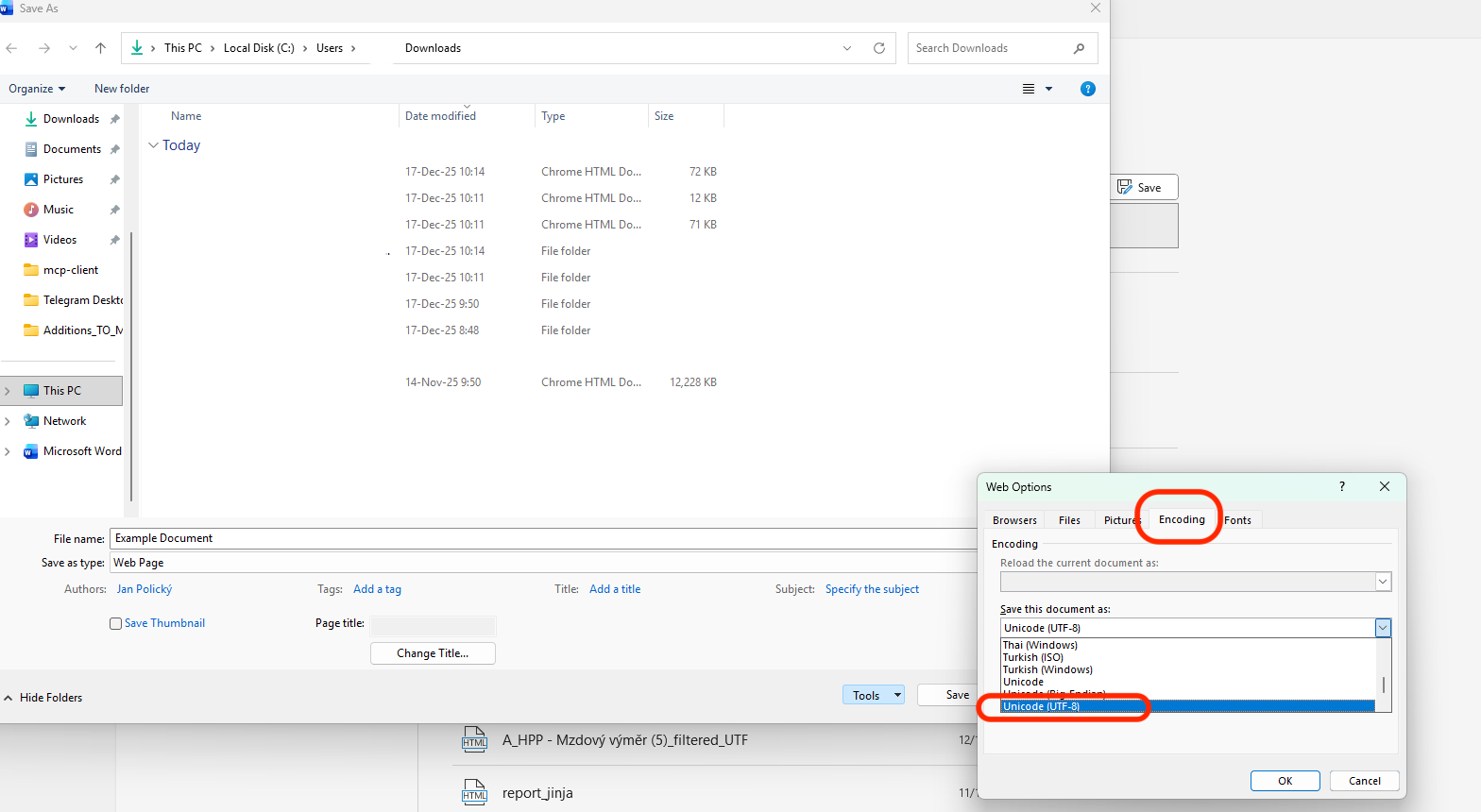Image resolution: width=1481 pixels, height=812 pixels.
Task: Click the Back navigation arrow
Action: [x=12, y=48]
